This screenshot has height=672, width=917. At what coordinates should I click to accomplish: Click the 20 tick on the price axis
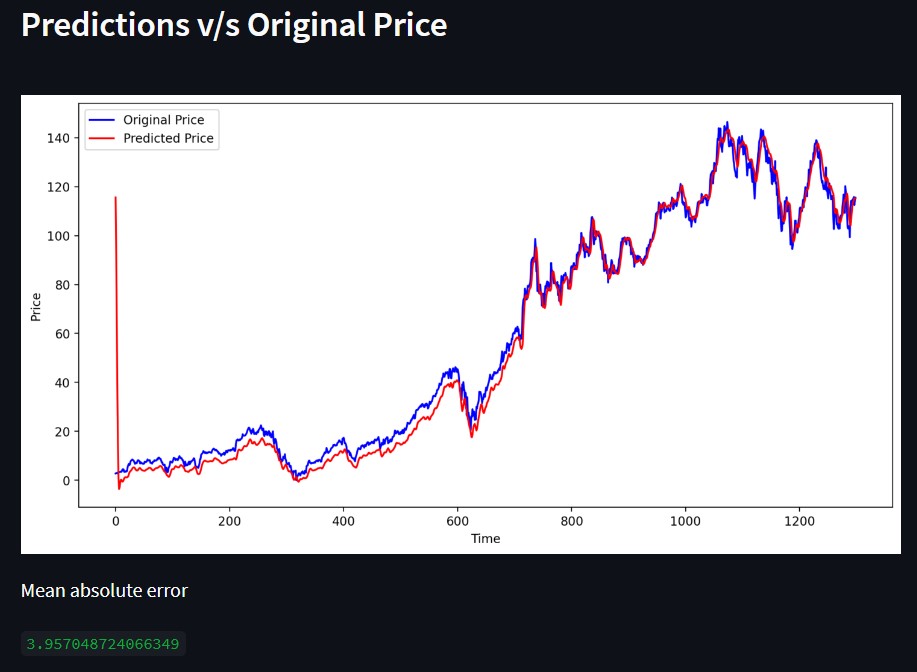(x=62, y=432)
